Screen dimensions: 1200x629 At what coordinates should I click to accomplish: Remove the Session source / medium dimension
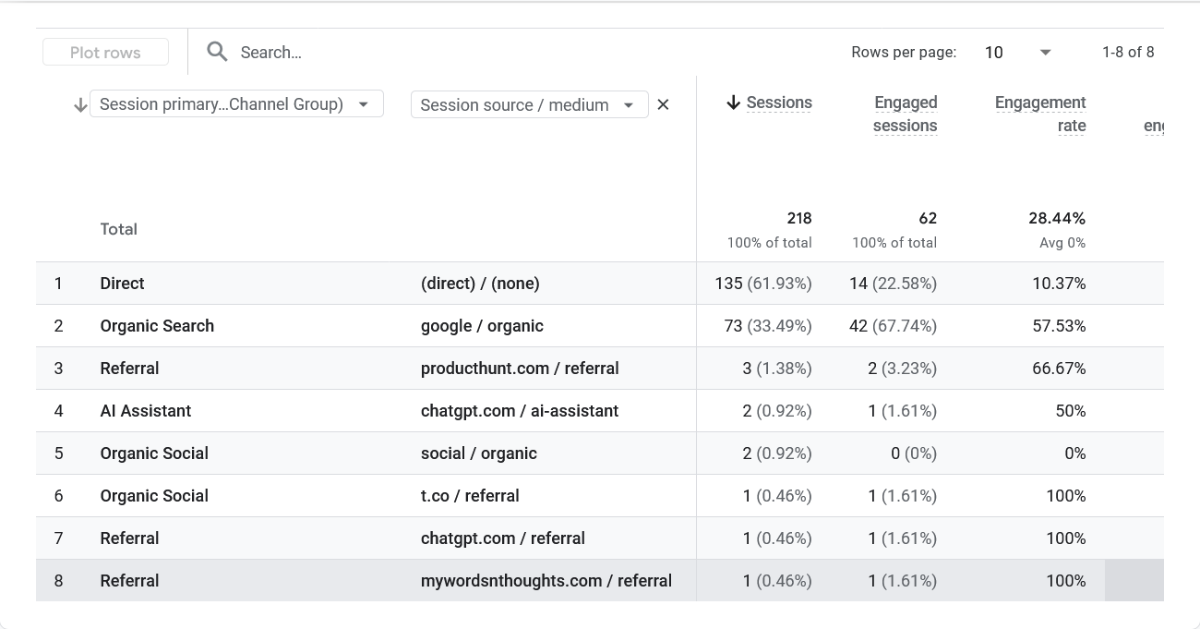pyautogui.click(x=662, y=105)
